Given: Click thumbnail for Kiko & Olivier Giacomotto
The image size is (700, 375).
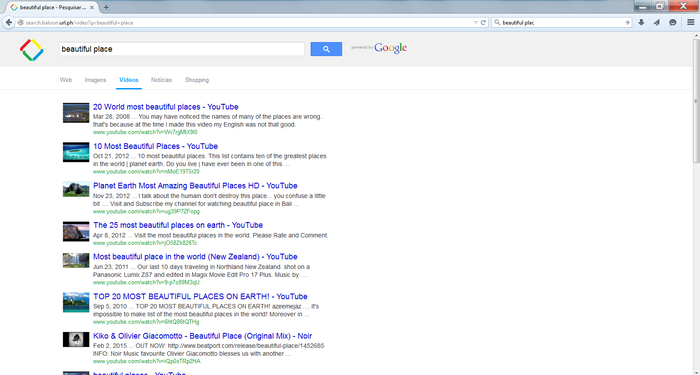Looking at the screenshot, I should 76,339.
